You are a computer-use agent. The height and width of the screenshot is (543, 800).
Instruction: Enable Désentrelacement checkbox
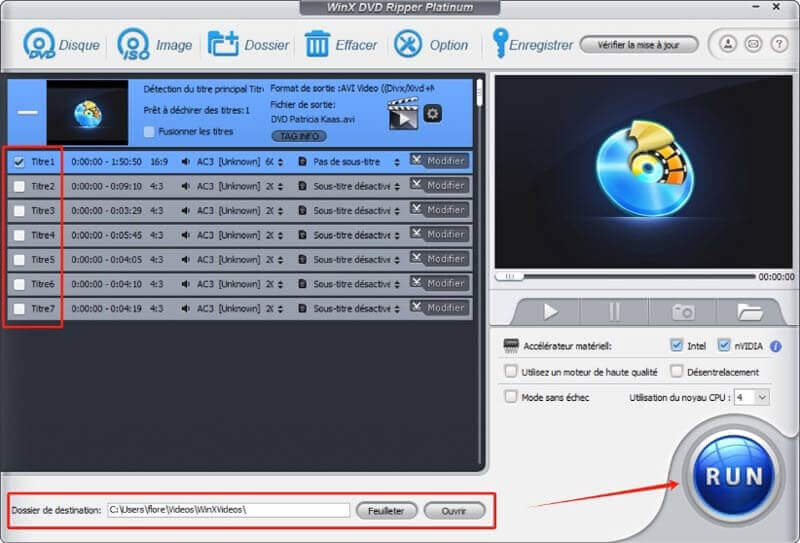click(677, 371)
